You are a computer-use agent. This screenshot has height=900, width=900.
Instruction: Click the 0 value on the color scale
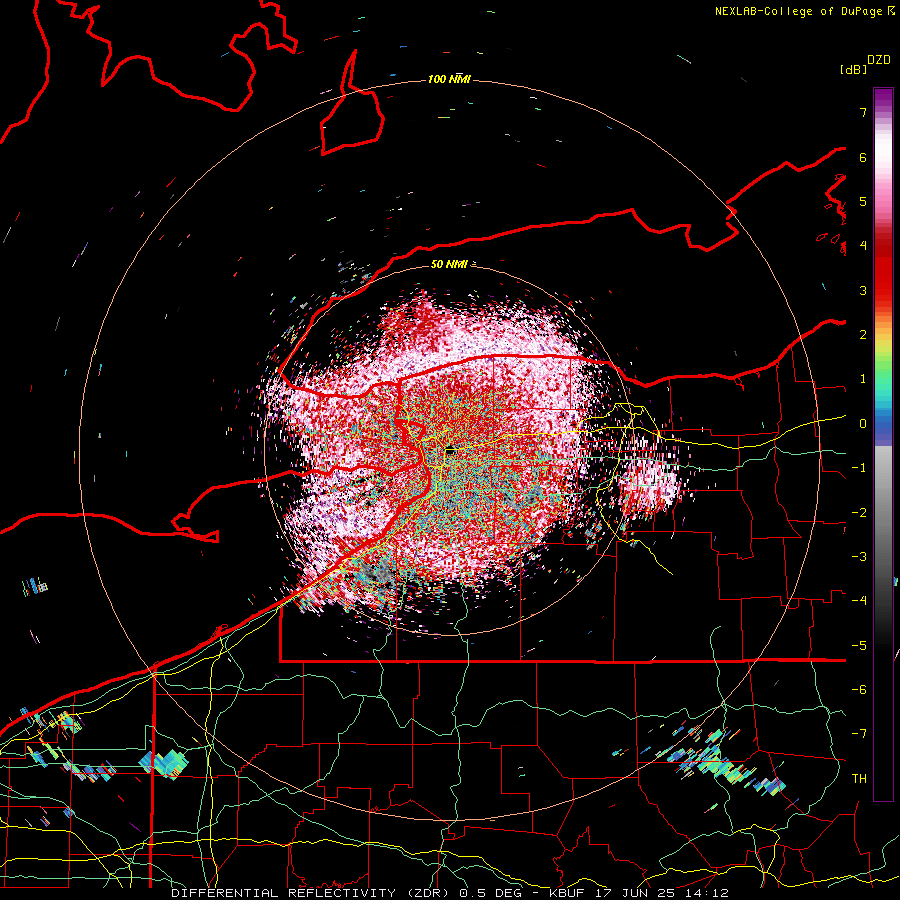863,424
